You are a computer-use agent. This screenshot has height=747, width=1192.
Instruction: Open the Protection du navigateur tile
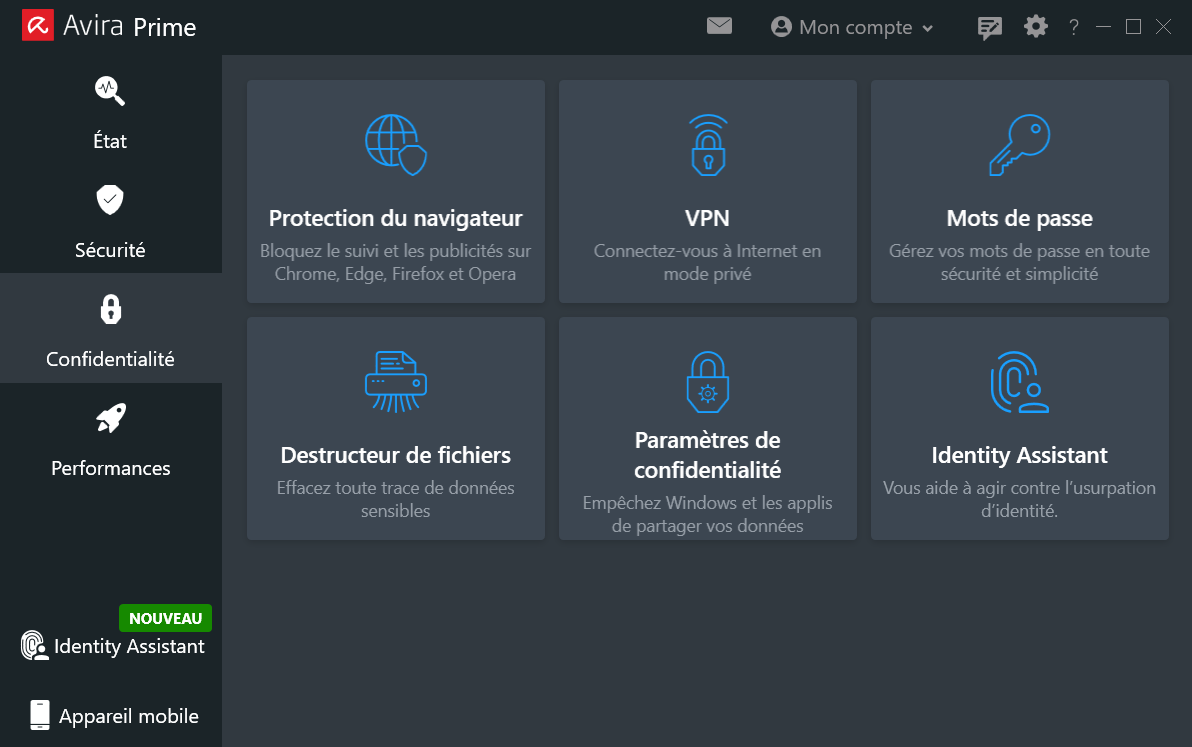(x=395, y=191)
